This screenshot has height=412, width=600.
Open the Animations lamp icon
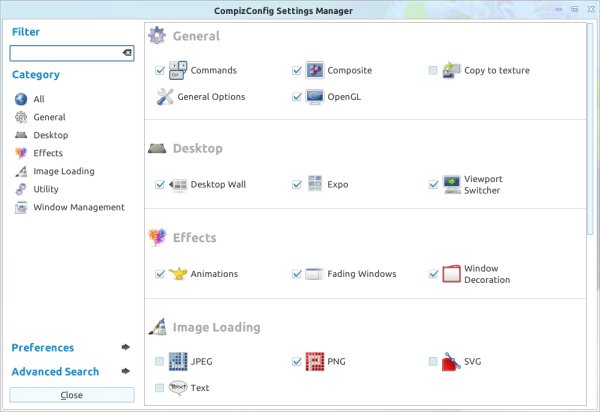pos(178,274)
